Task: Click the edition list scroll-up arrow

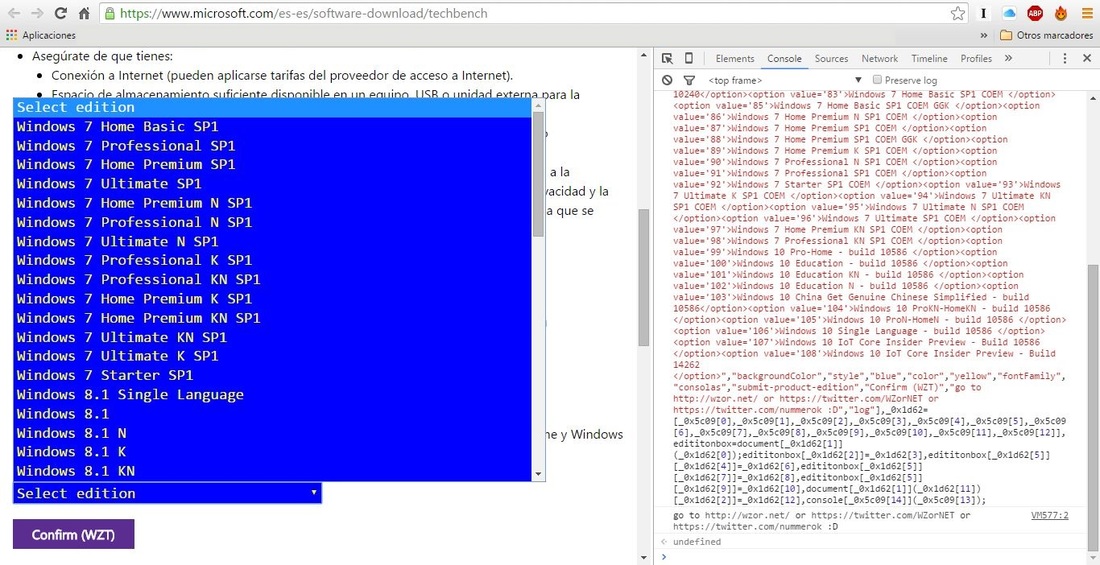Action: click(x=538, y=105)
